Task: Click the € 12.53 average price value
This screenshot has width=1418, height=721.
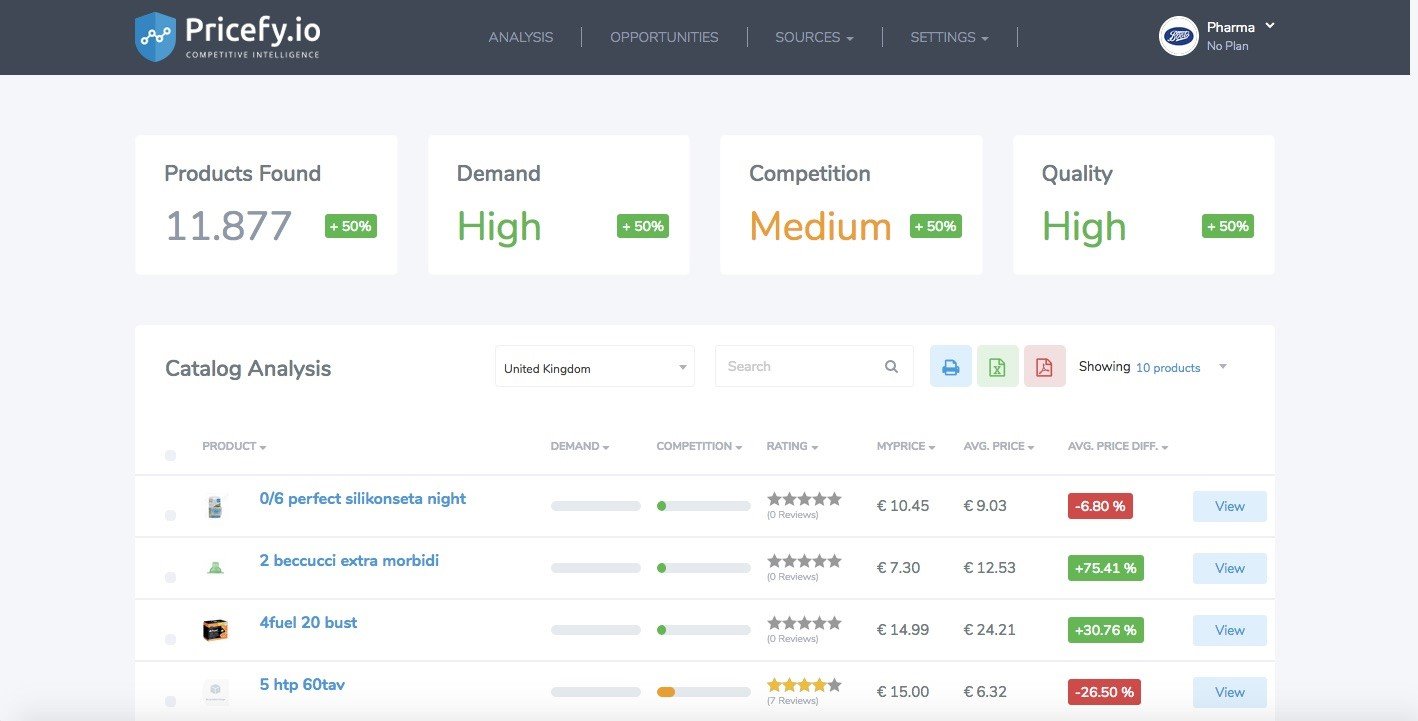Action: [x=989, y=568]
